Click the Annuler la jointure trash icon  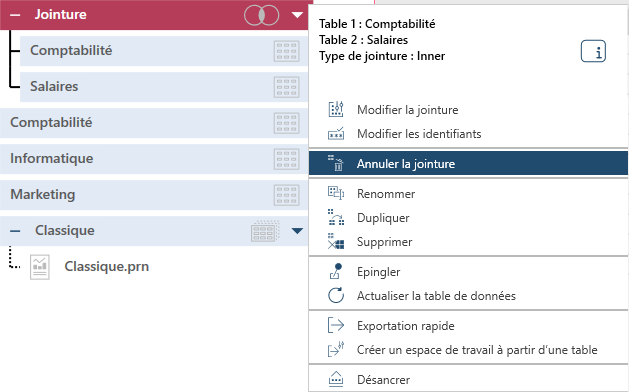click(336, 163)
